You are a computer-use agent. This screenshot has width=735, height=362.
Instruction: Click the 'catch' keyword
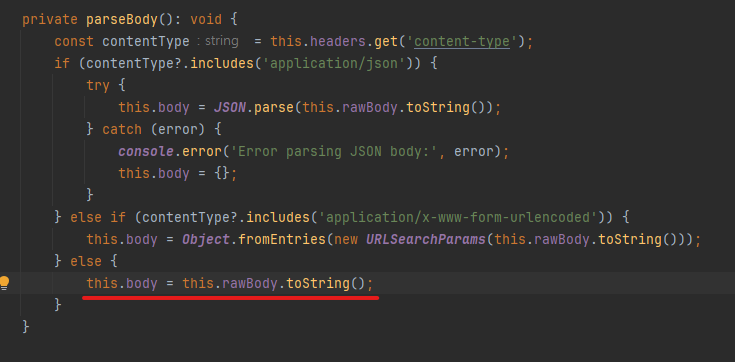(x=122, y=129)
